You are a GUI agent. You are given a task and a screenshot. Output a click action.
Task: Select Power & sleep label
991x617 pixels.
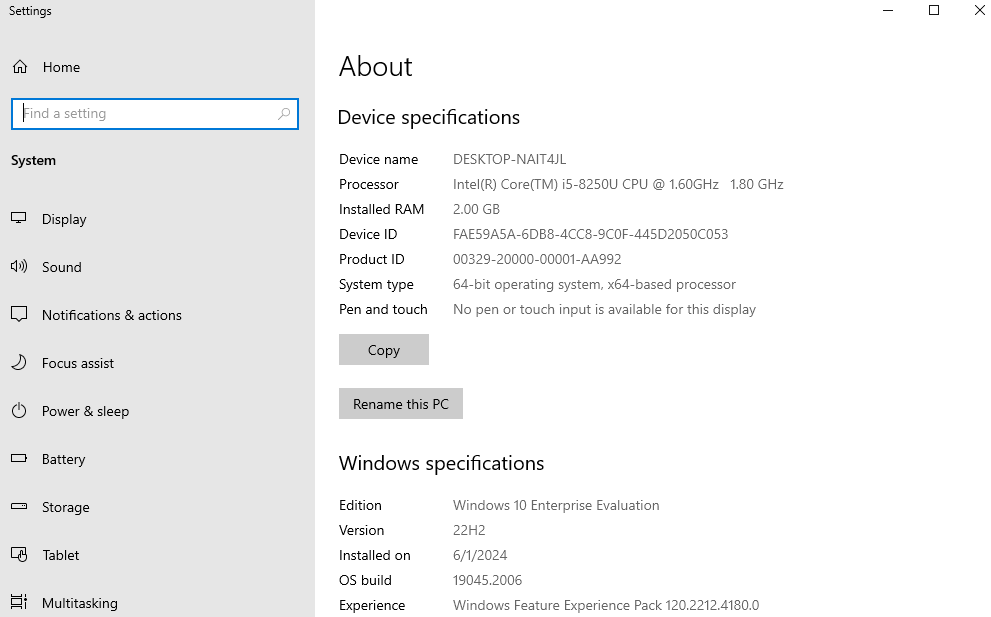pos(85,411)
